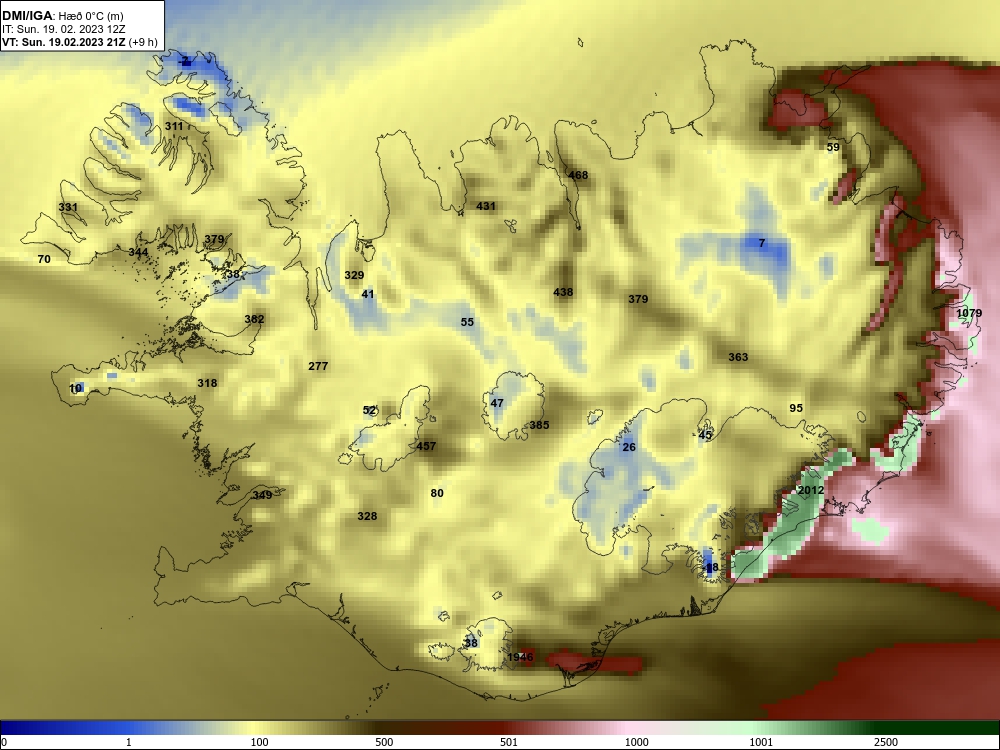Click the 70 value on the map
Viewport: 1000px width, 750px height.
[x=44, y=259]
